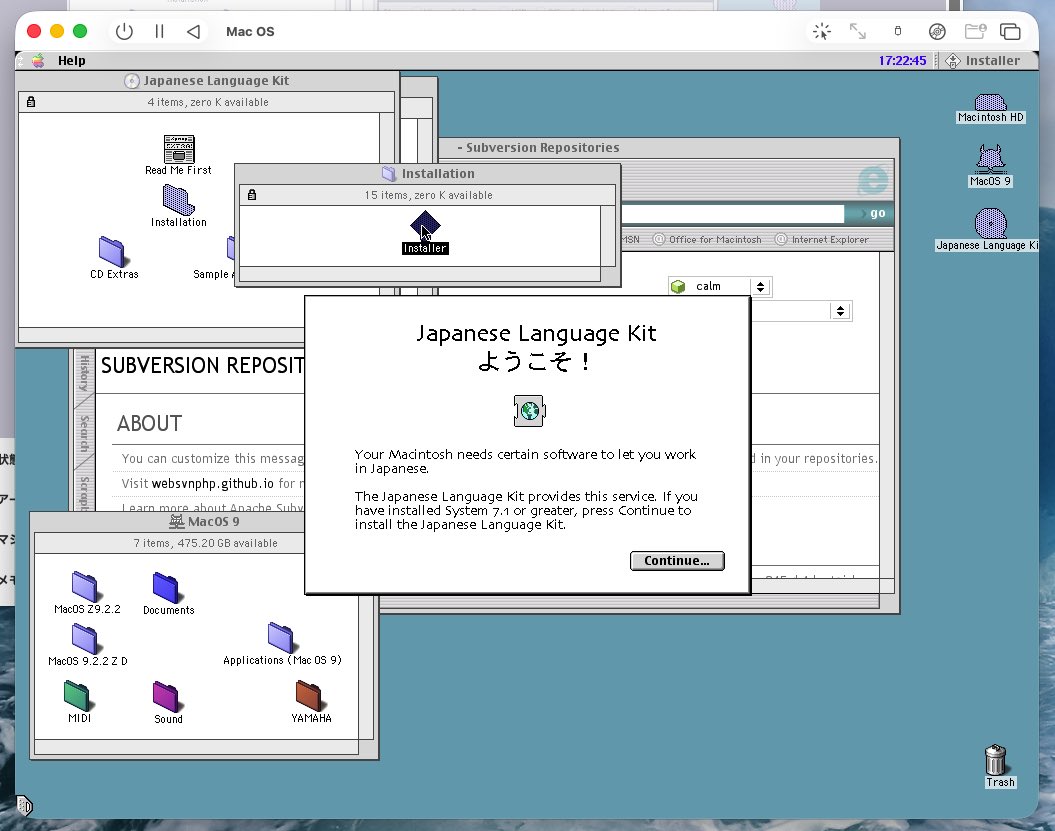
Task: Click the emulator power button
Action: pyautogui.click(x=124, y=32)
